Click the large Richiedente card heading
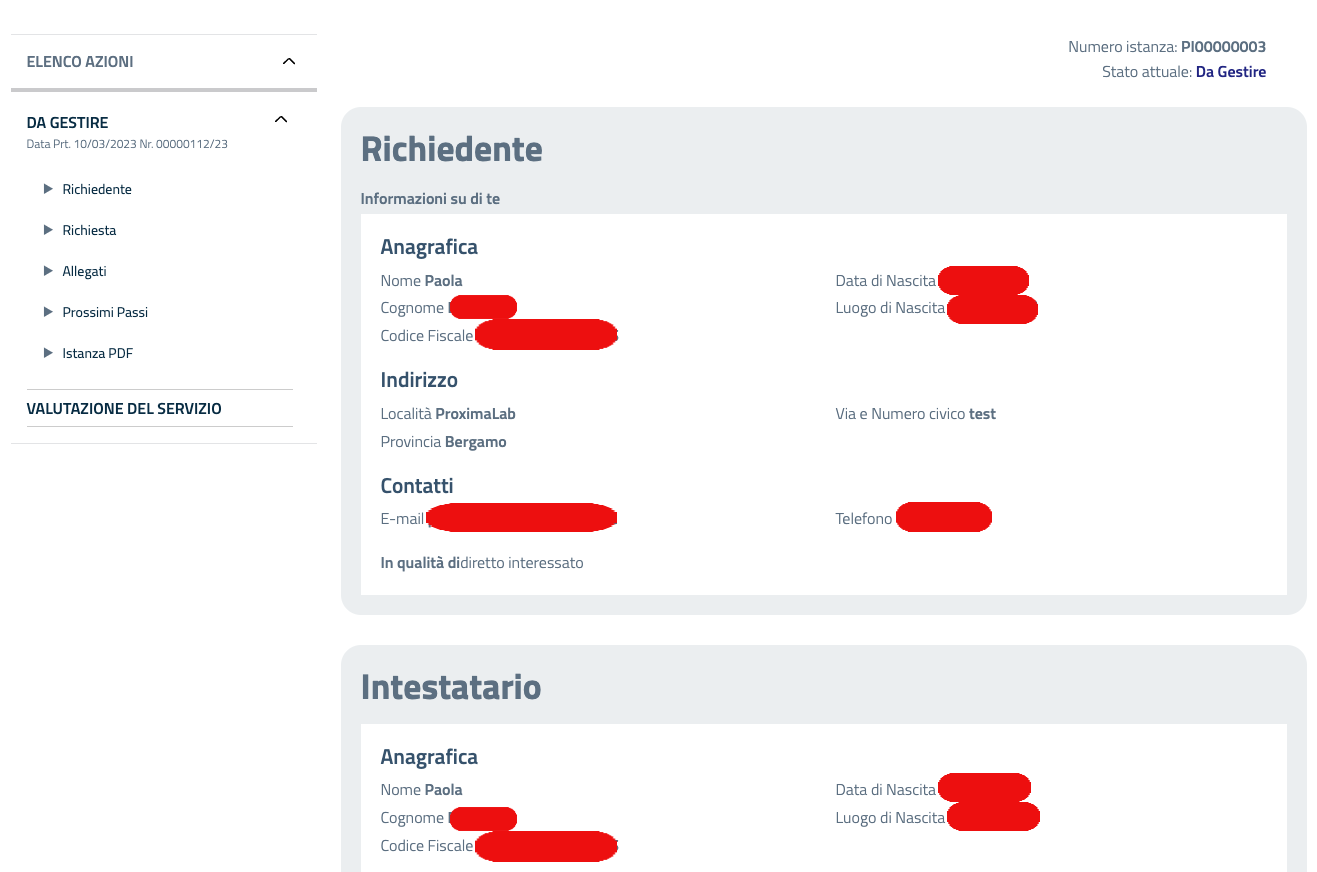The height and width of the screenshot is (872, 1317). tap(451, 149)
